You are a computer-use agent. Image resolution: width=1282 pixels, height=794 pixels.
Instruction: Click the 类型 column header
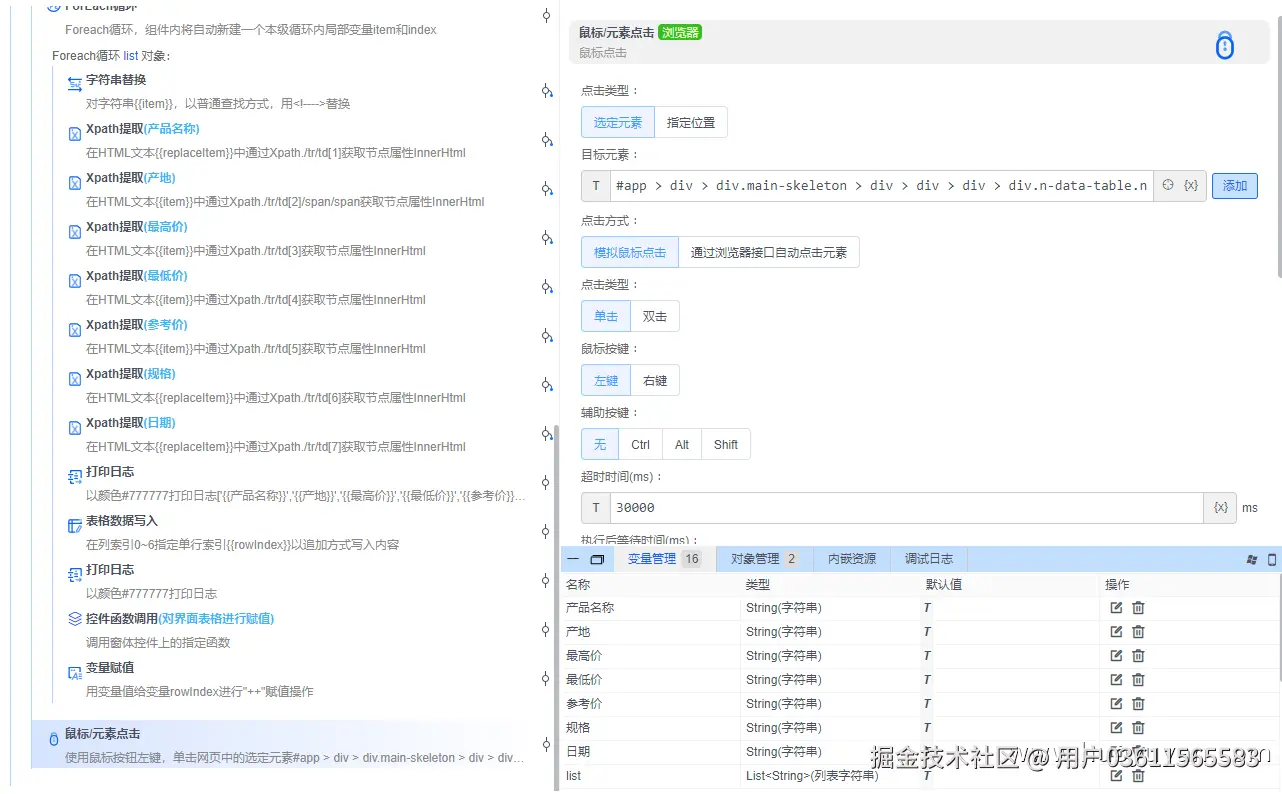point(757,584)
